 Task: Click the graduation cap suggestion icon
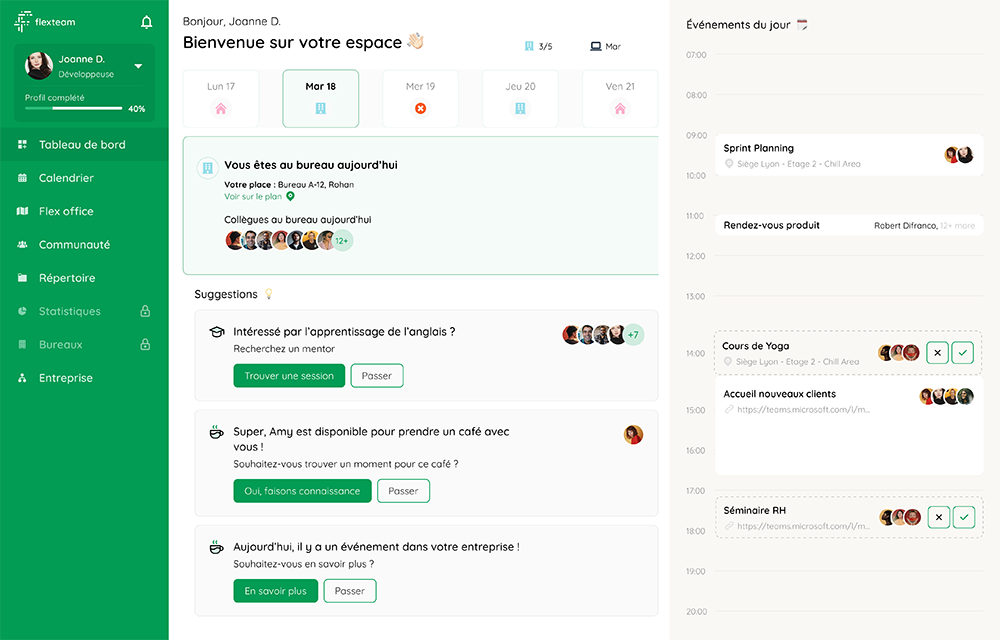(x=216, y=332)
